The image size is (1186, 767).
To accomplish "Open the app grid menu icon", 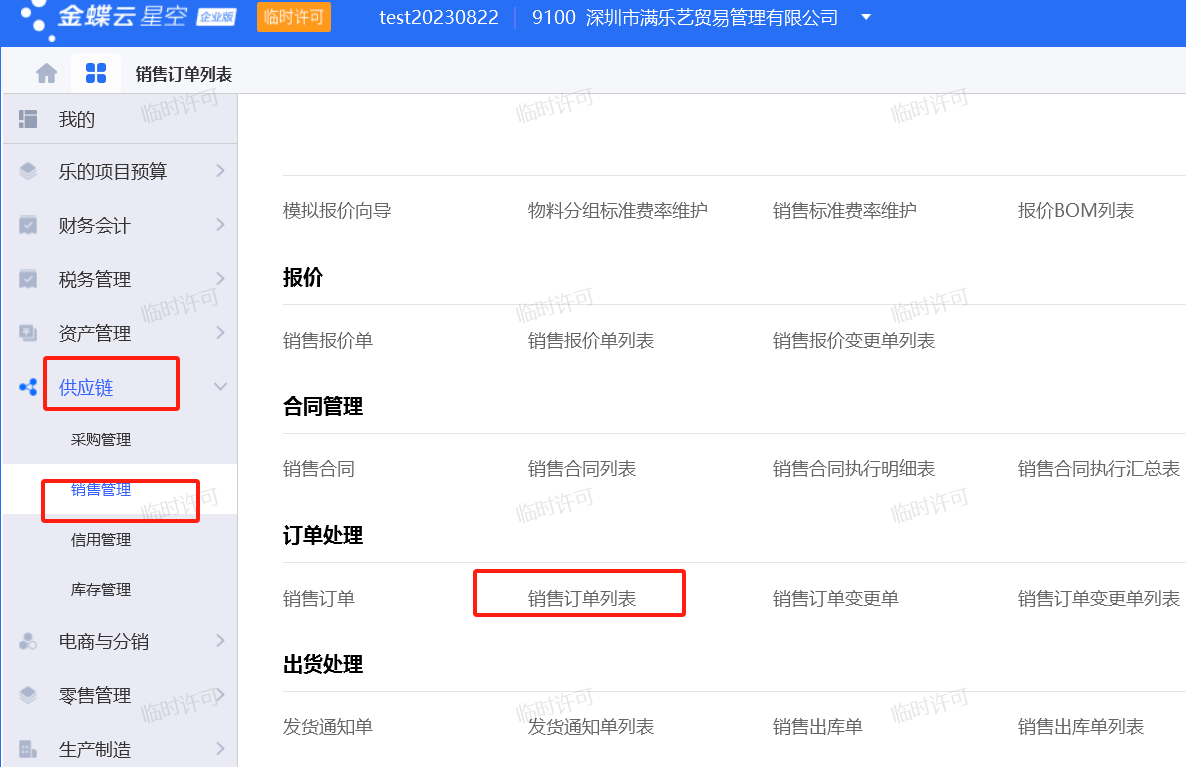I will (x=96, y=73).
